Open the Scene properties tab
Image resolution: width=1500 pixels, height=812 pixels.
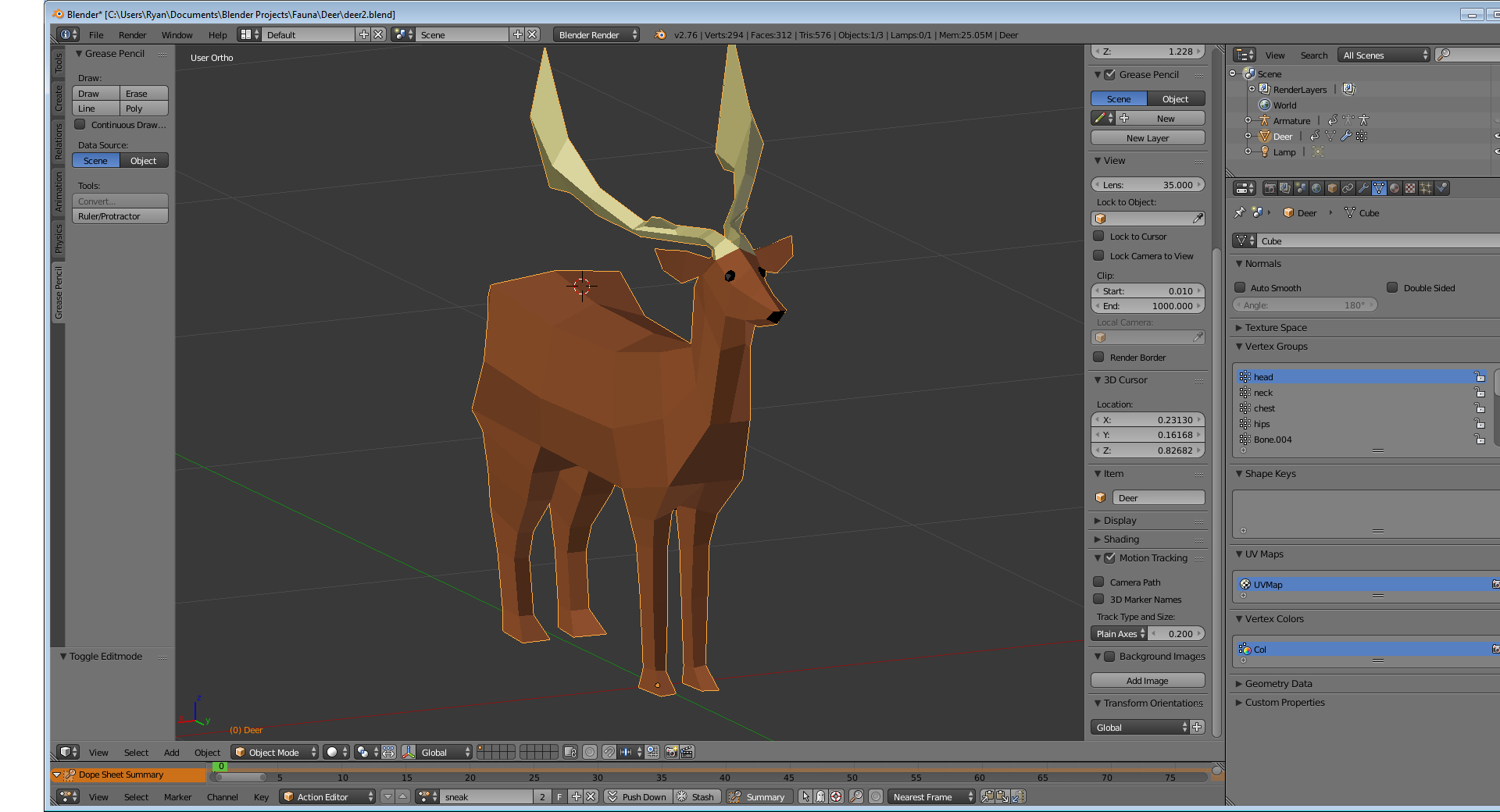(x=1301, y=188)
